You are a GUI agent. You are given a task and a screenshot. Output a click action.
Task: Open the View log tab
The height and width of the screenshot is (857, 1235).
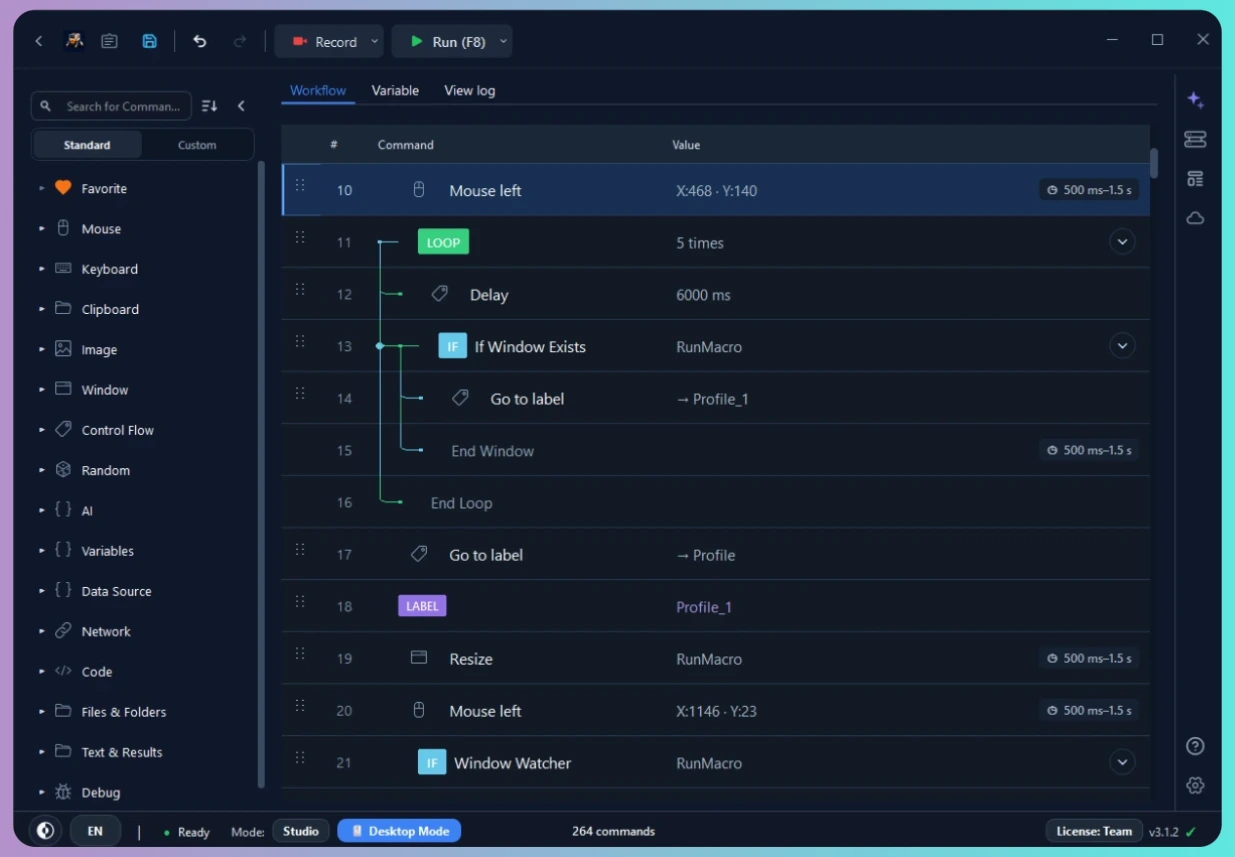coord(470,90)
